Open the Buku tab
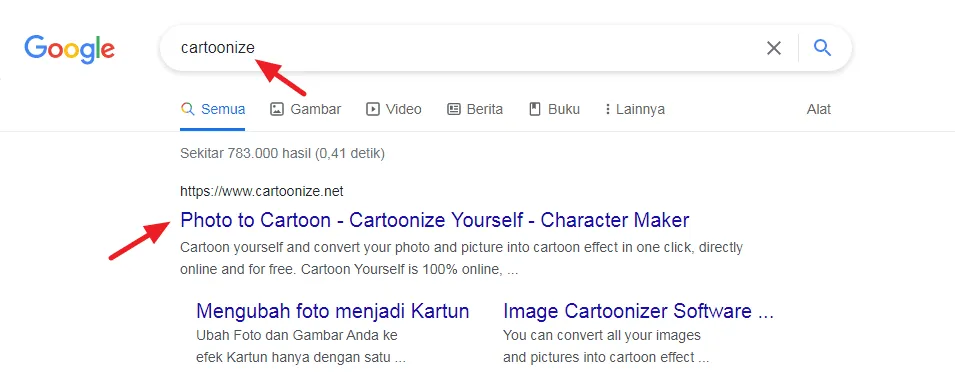 tap(554, 110)
